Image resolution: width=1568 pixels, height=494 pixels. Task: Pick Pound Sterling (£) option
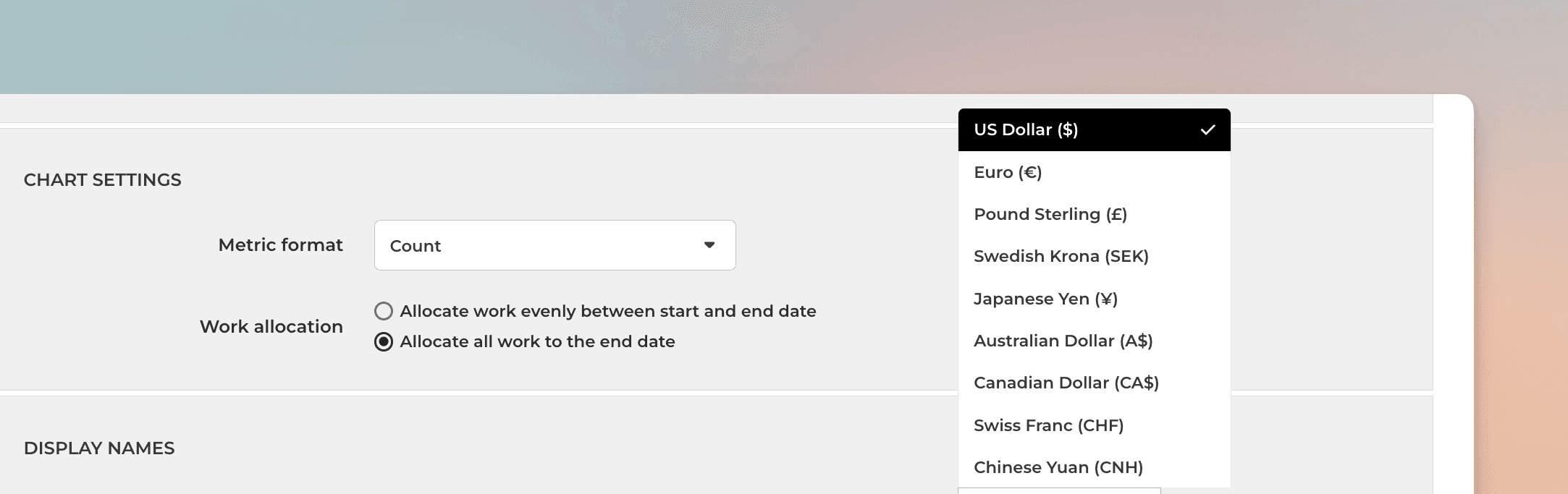coord(1094,214)
